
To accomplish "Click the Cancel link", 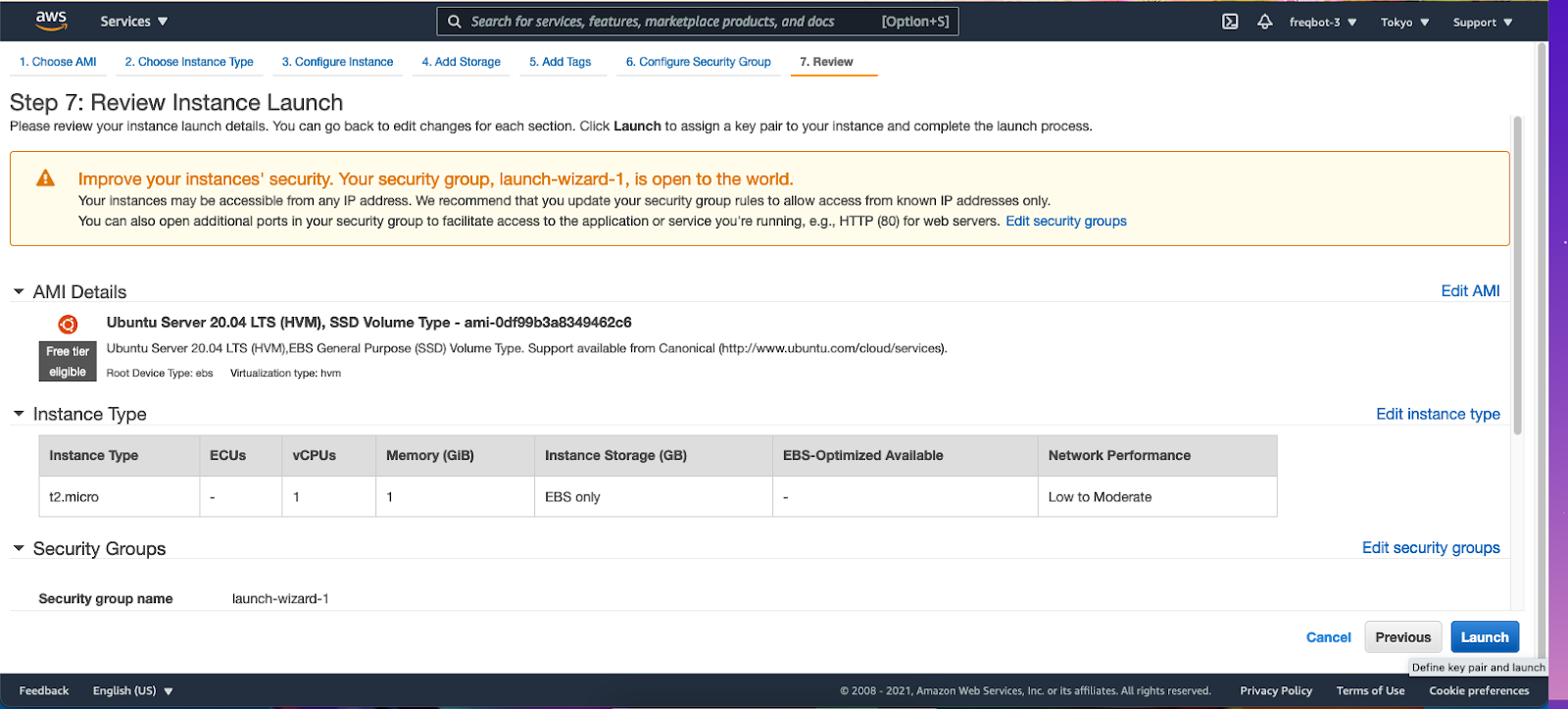I will pos(1328,637).
